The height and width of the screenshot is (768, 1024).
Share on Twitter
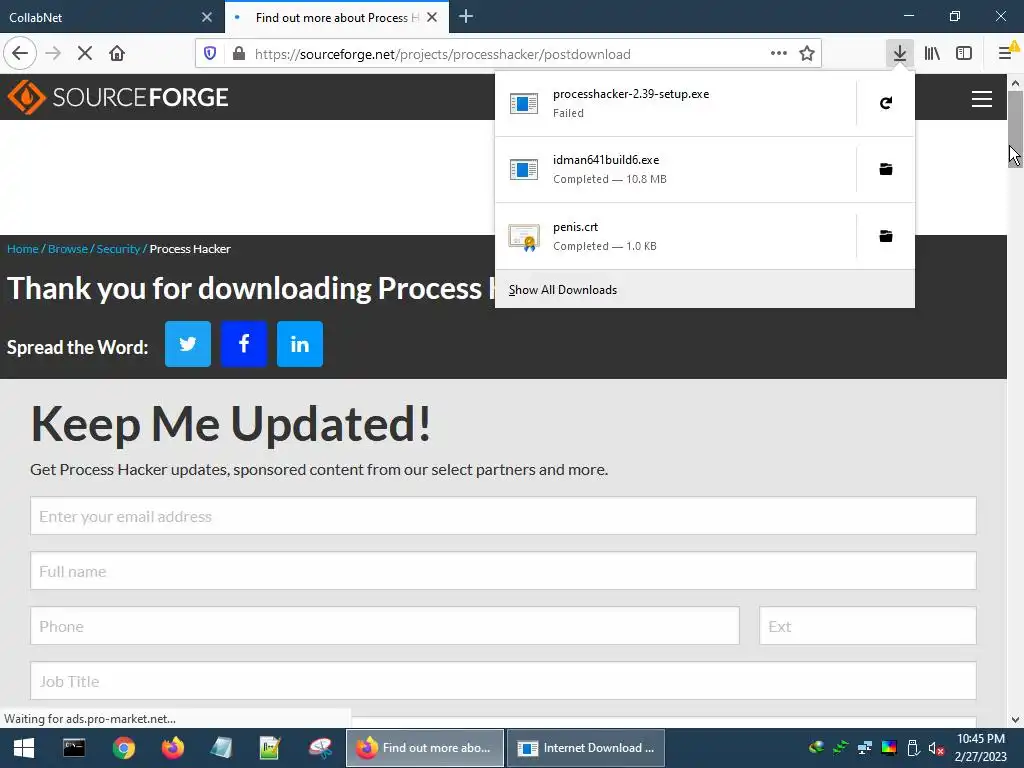tap(187, 344)
